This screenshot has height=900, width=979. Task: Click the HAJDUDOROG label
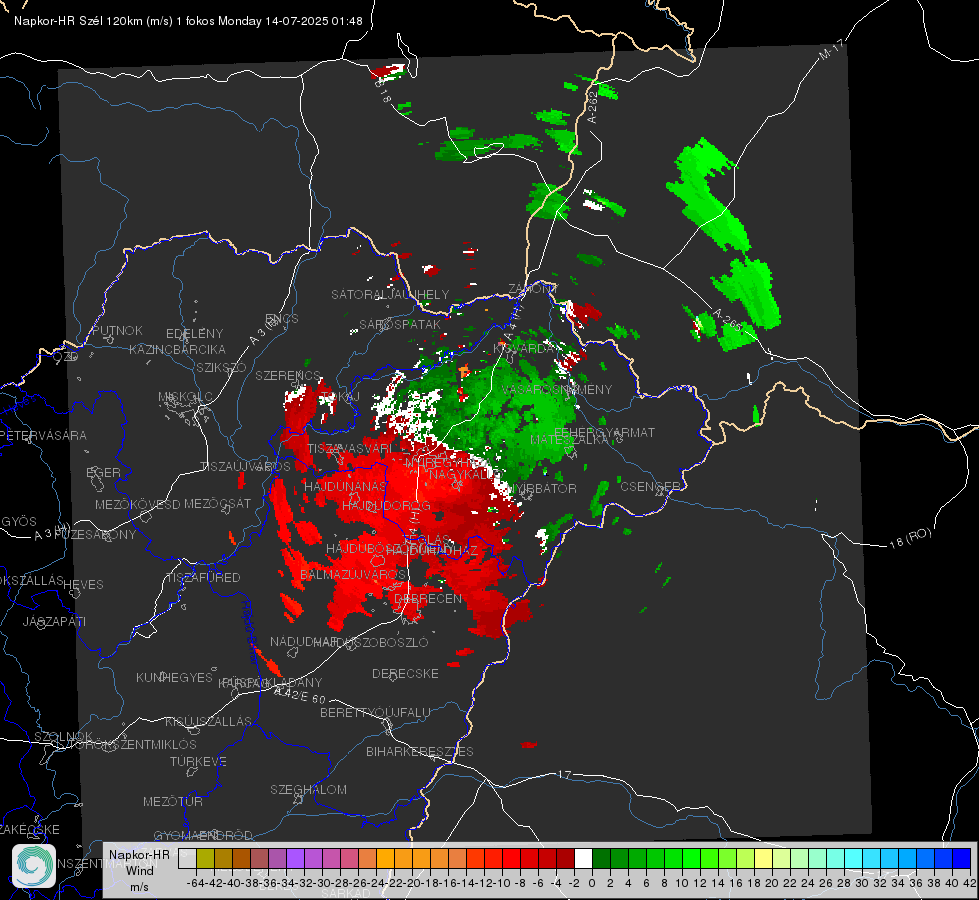pos(386,506)
